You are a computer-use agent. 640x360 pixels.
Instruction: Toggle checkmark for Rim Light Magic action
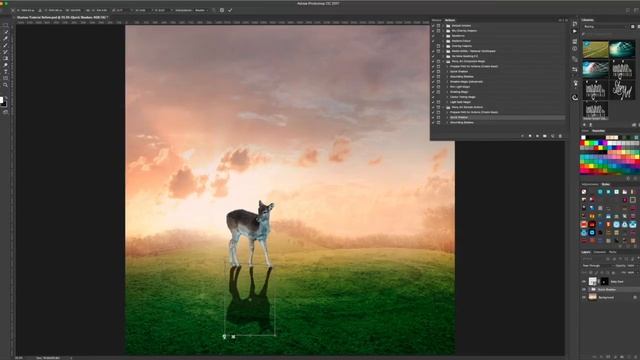(433, 87)
